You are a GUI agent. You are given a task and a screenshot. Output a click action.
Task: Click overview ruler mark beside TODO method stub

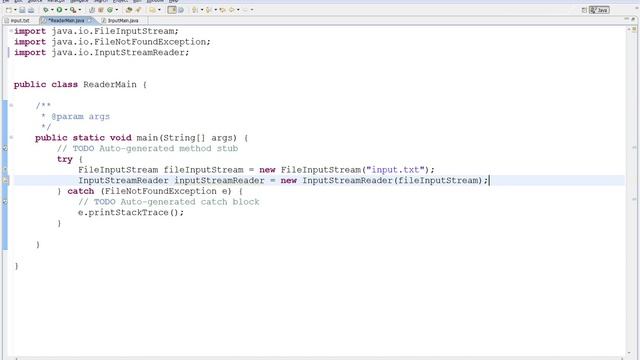(x=634, y=148)
